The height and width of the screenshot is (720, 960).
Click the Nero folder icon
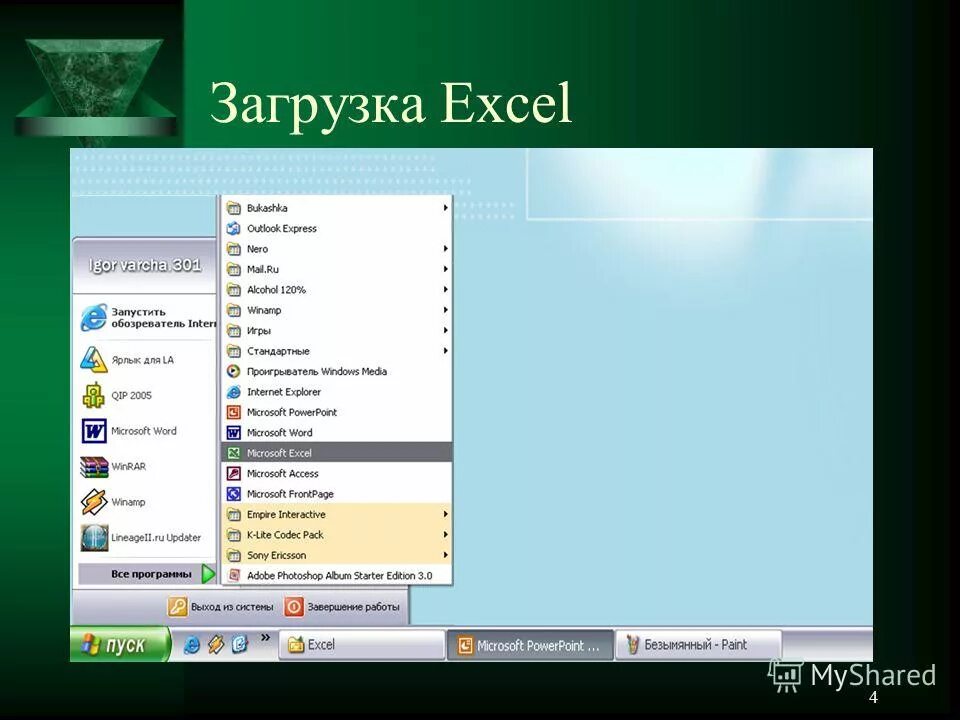coord(233,249)
